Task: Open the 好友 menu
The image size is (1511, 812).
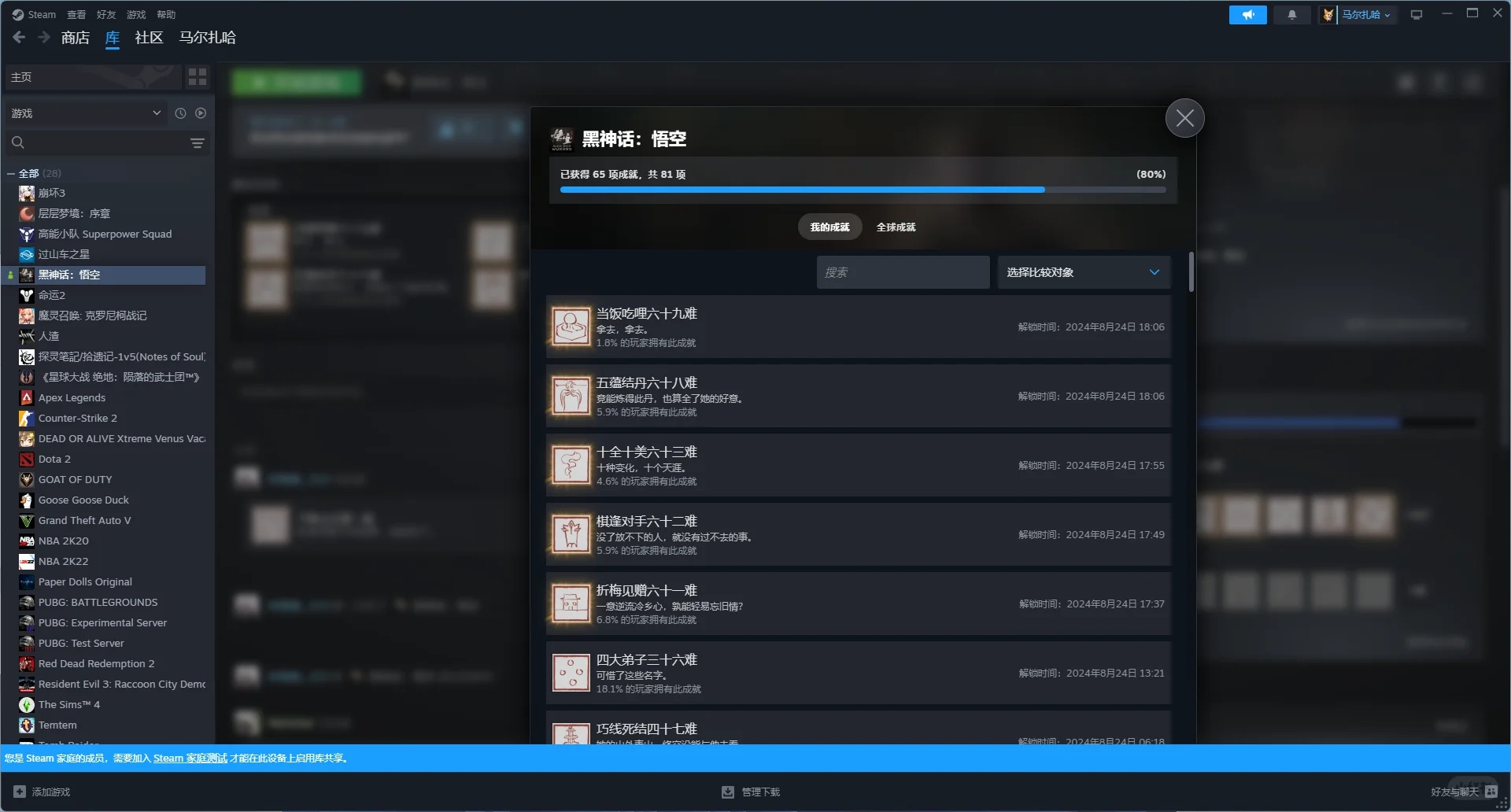Action: pyautogui.click(x=106, y=14)
